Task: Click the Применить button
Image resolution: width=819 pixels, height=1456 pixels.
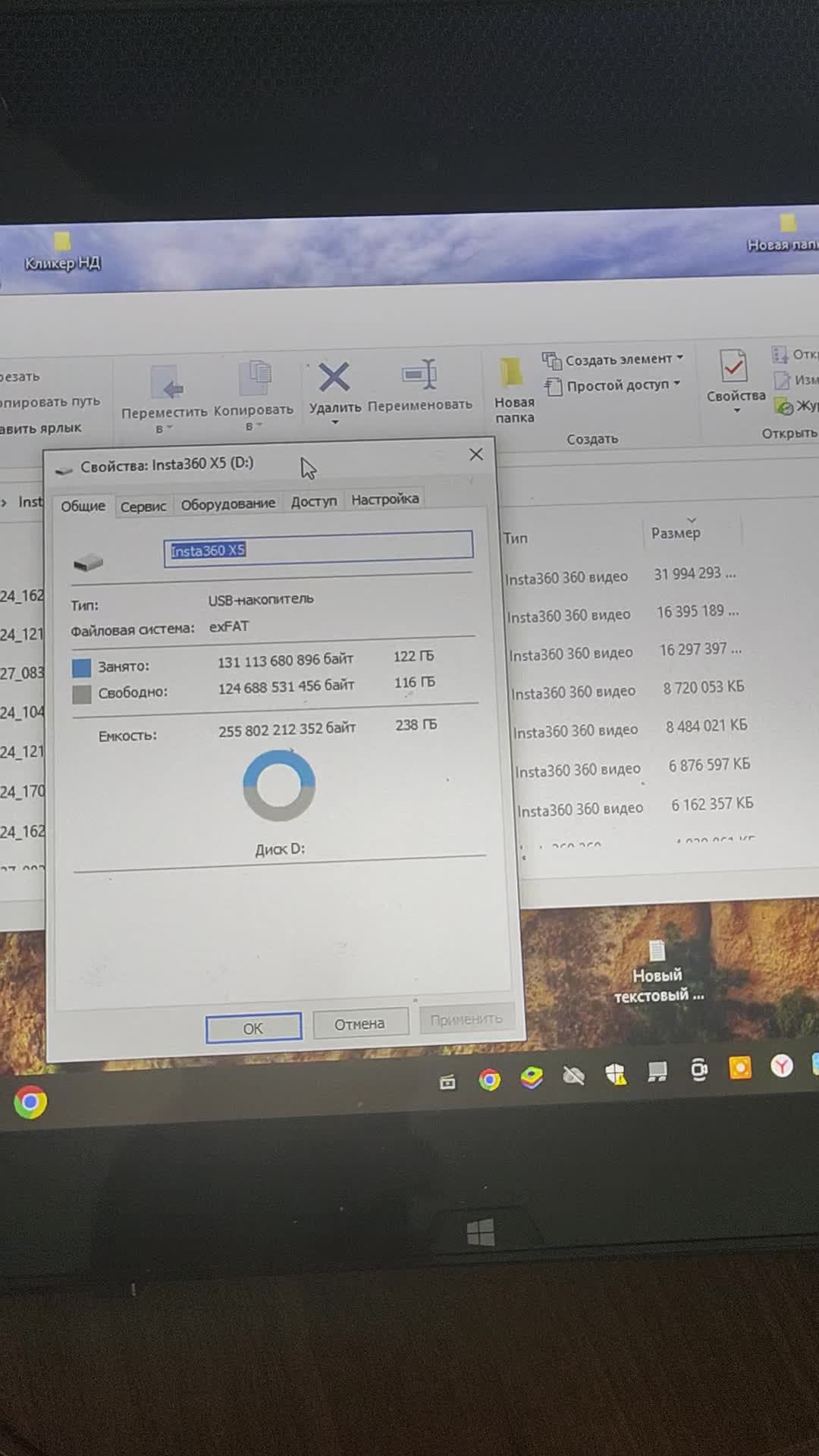Action: (466, 1019)
